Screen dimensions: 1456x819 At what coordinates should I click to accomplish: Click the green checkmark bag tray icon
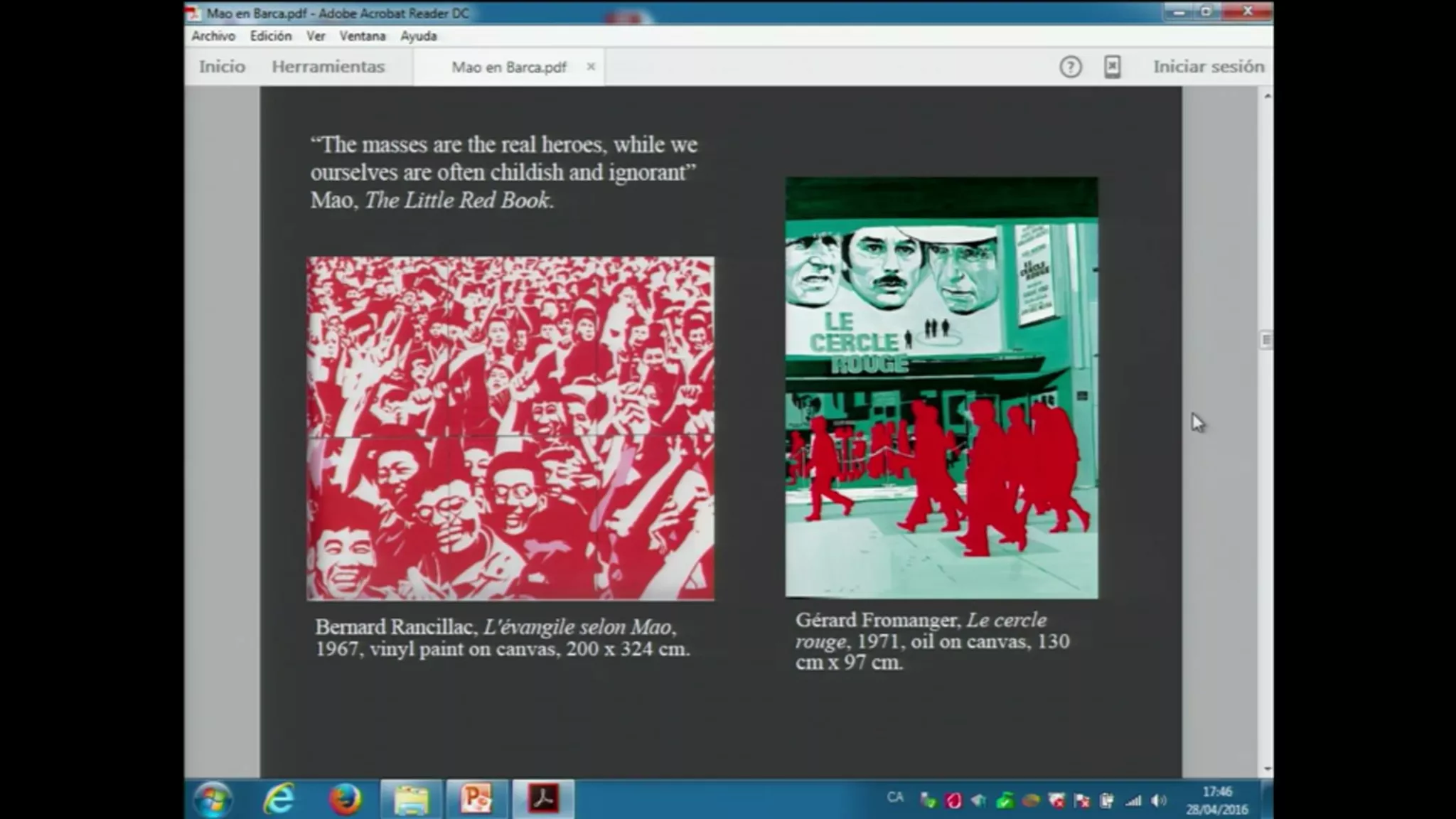coord(1005,801)
